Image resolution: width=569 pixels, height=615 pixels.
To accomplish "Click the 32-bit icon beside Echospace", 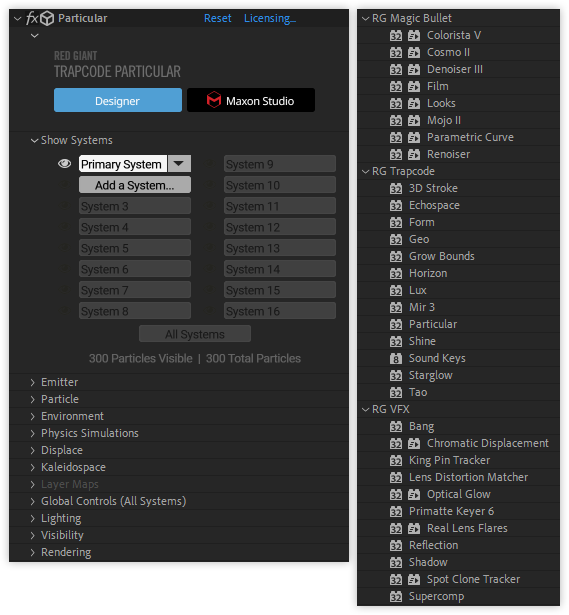I will tap(396, 206).
